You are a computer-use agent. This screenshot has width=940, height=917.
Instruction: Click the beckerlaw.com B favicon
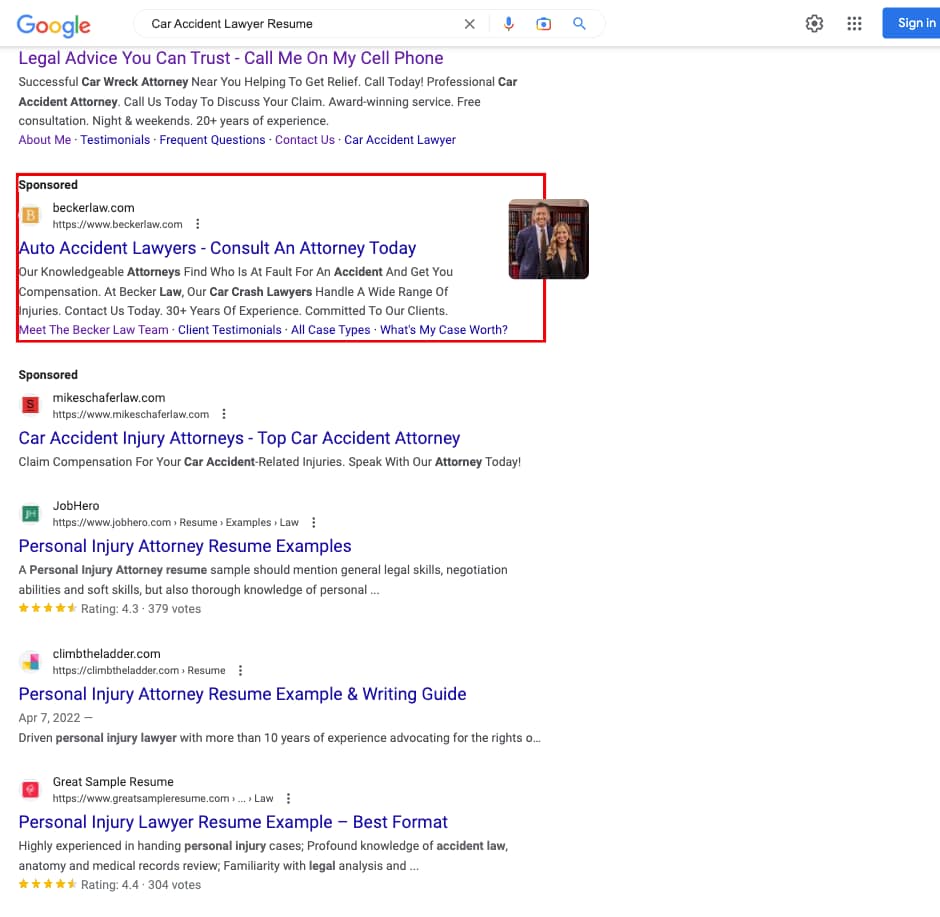31,215
